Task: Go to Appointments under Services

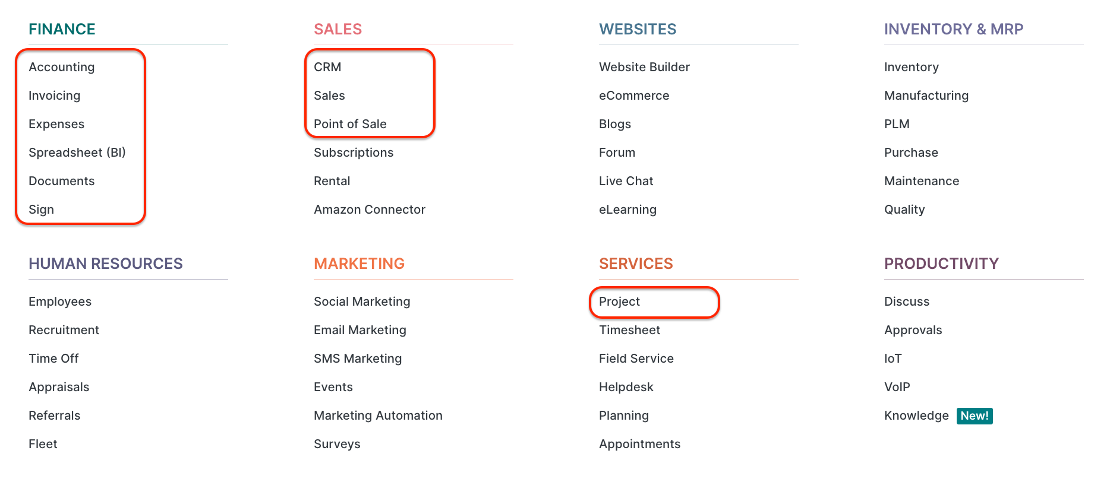Action: pos(640,444)
